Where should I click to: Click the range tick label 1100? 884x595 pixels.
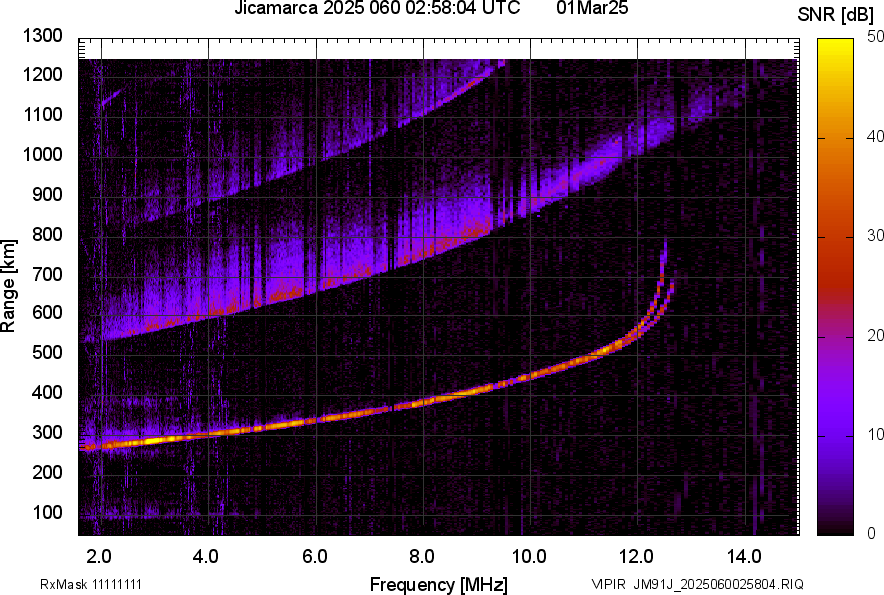pos(42,114)
